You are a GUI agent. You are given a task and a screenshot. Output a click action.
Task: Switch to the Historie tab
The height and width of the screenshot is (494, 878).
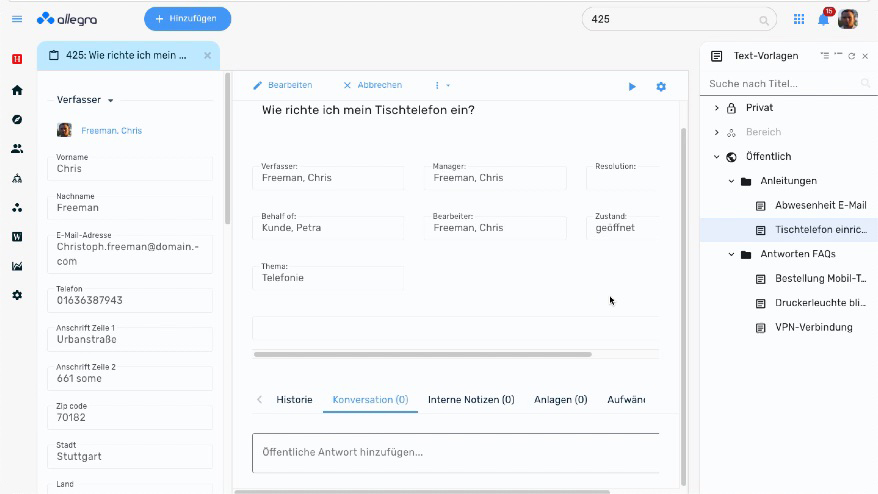coord(294,400)
